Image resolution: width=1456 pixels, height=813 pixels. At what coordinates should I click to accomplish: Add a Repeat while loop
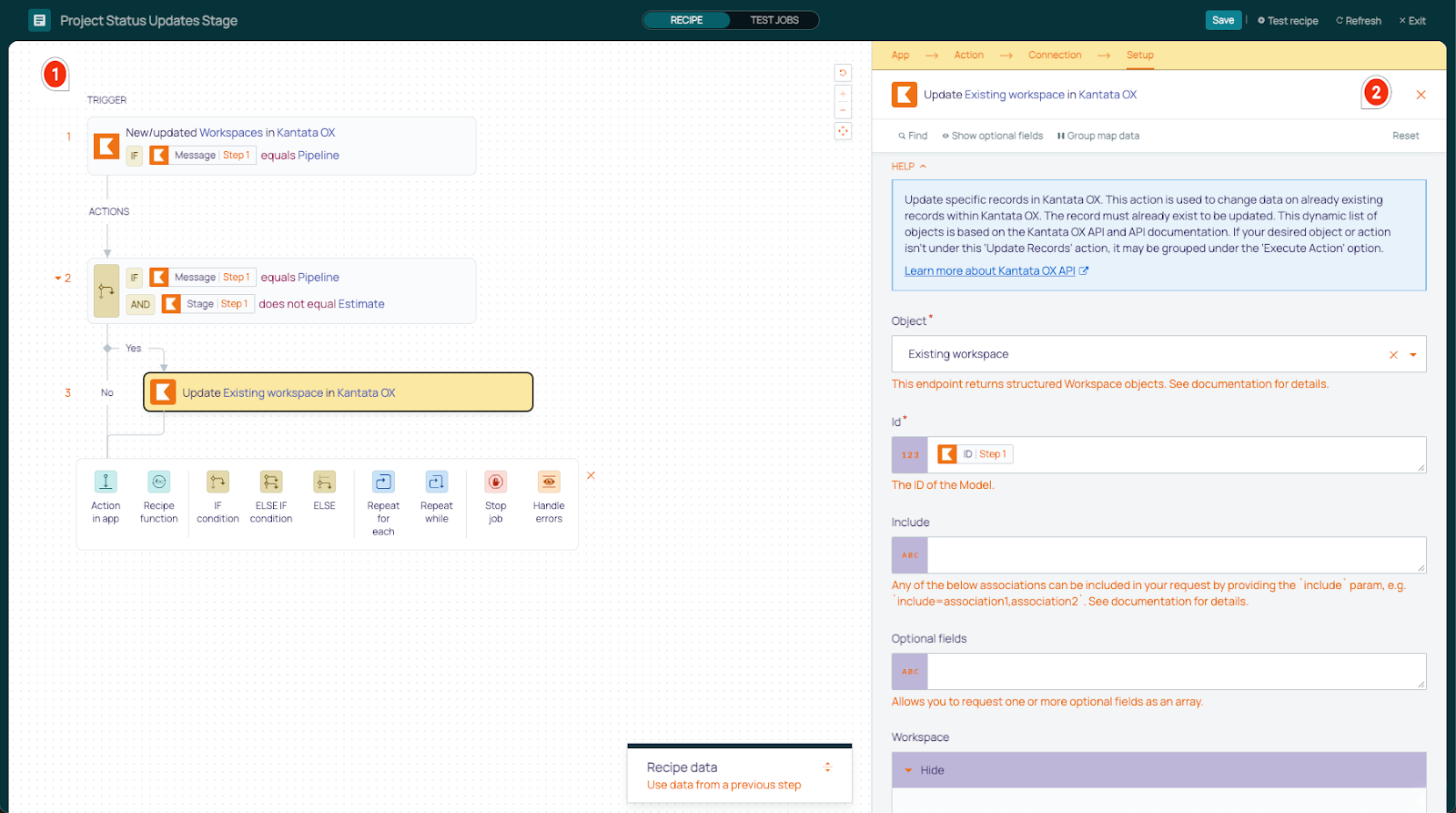pos(437,482)
